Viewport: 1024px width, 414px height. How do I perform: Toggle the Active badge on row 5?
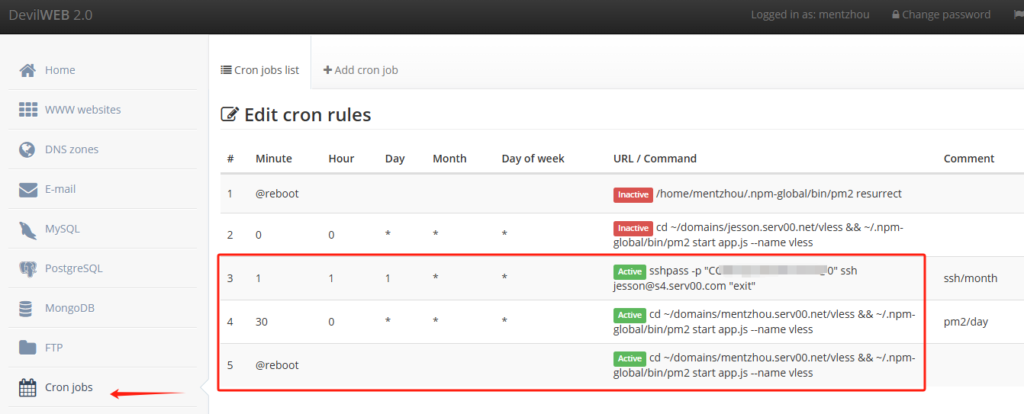pos(629,358)
